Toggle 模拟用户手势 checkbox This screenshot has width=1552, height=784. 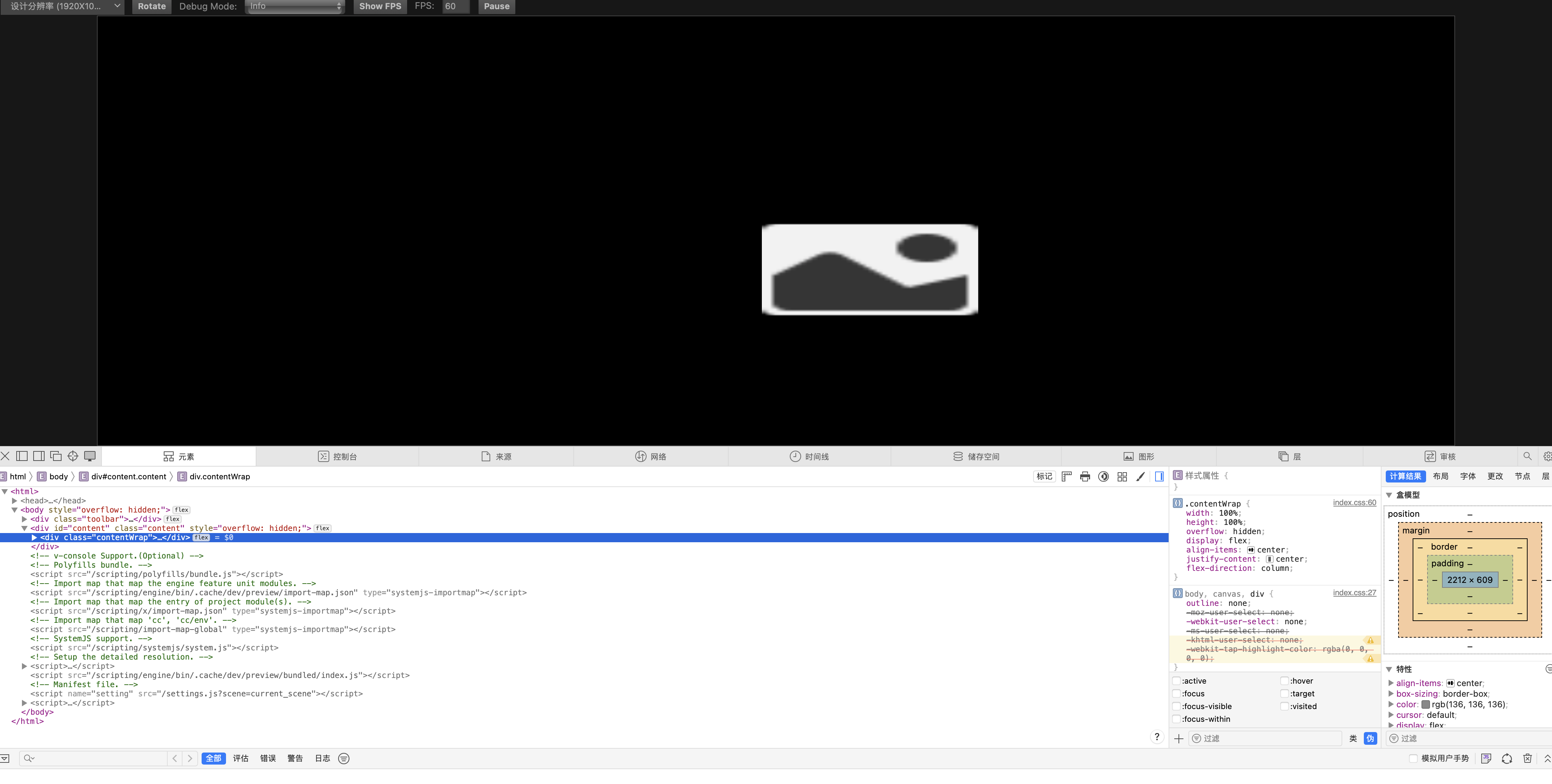(x=1413, y=758)
